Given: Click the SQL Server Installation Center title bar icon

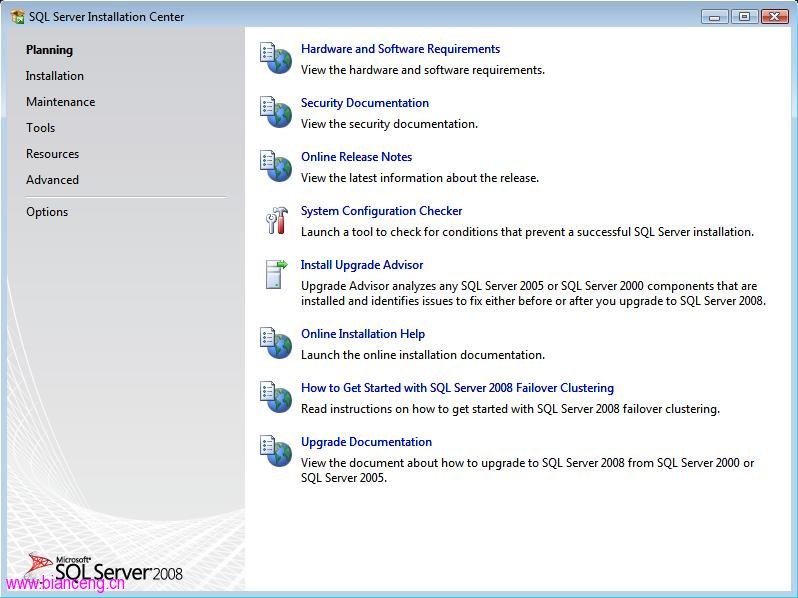Looking at the screenshot, I should (17, 17).
